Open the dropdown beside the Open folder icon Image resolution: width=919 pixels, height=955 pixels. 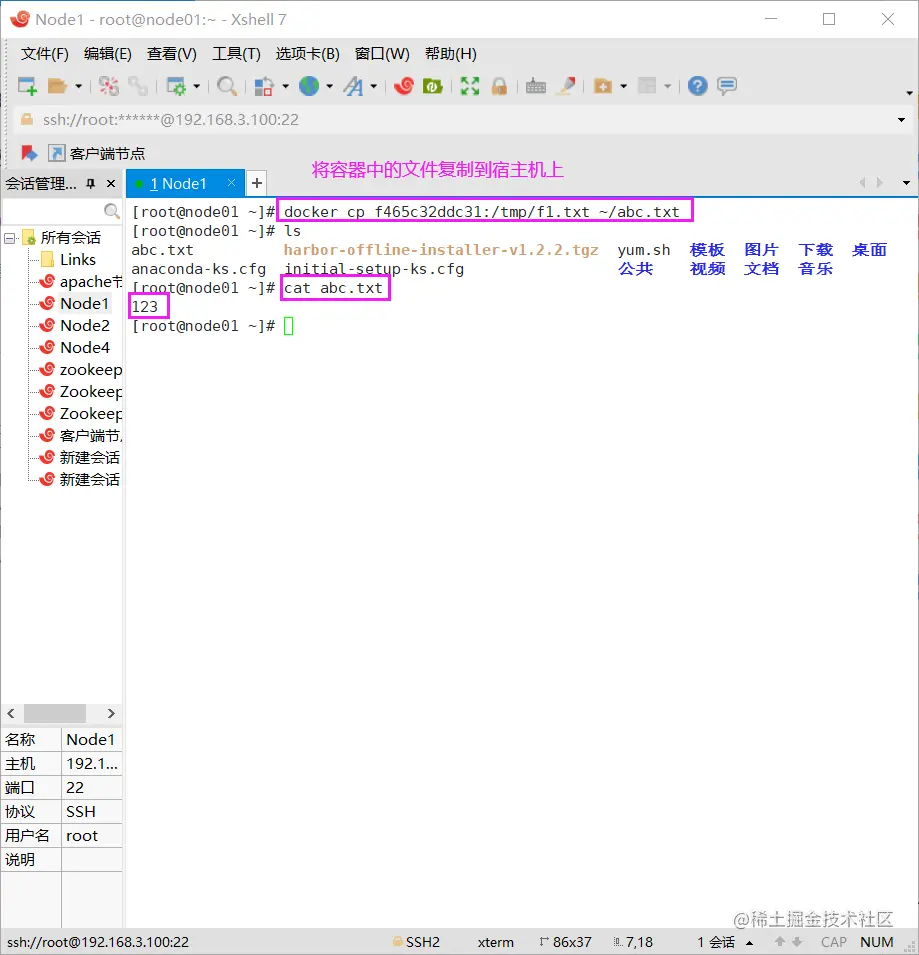(x=79, y=86)
